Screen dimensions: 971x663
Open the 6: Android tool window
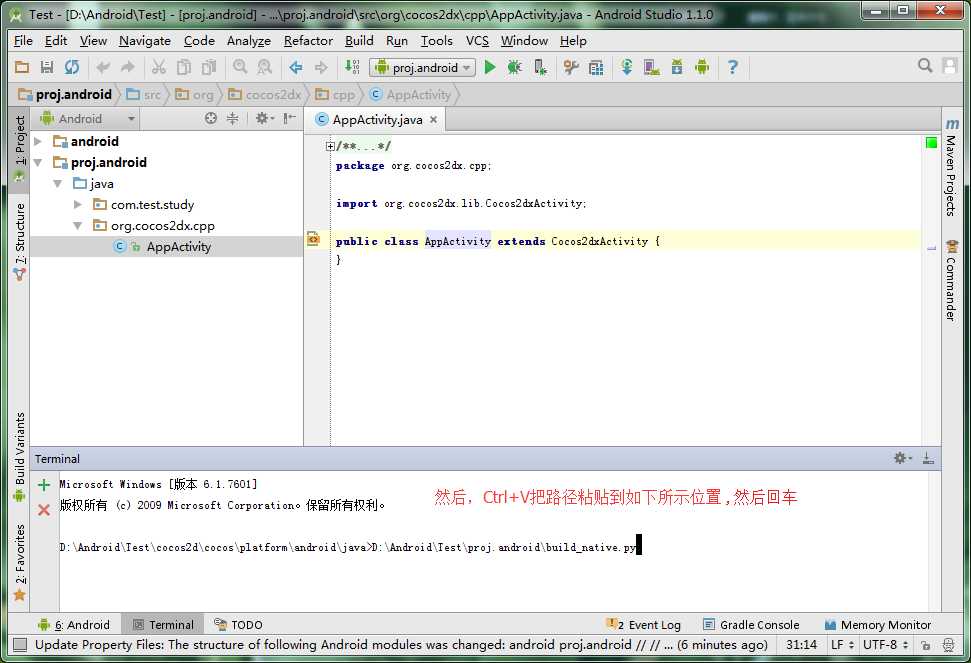[x=74, y=625]
